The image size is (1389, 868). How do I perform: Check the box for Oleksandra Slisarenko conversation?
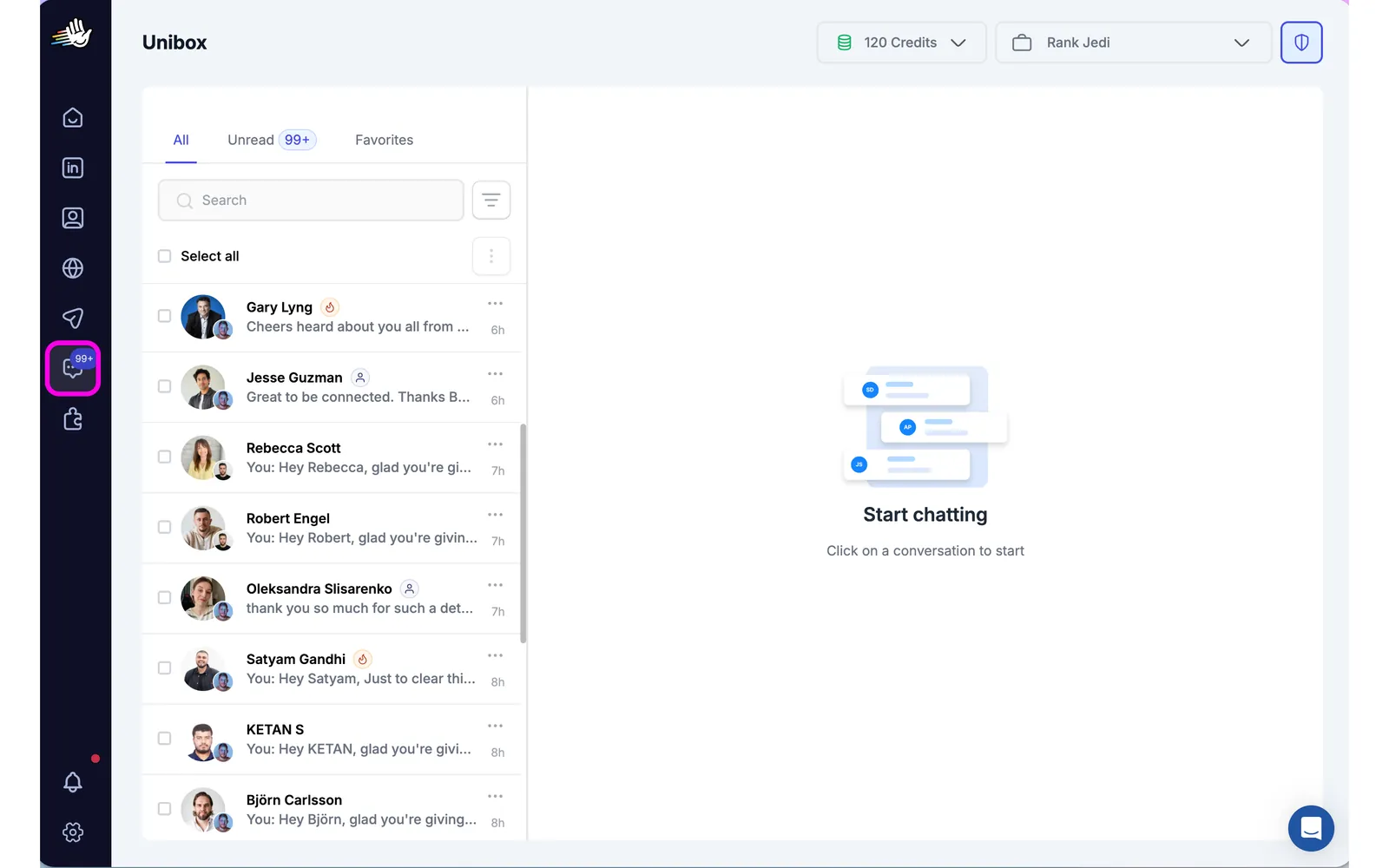pos(164,597)
